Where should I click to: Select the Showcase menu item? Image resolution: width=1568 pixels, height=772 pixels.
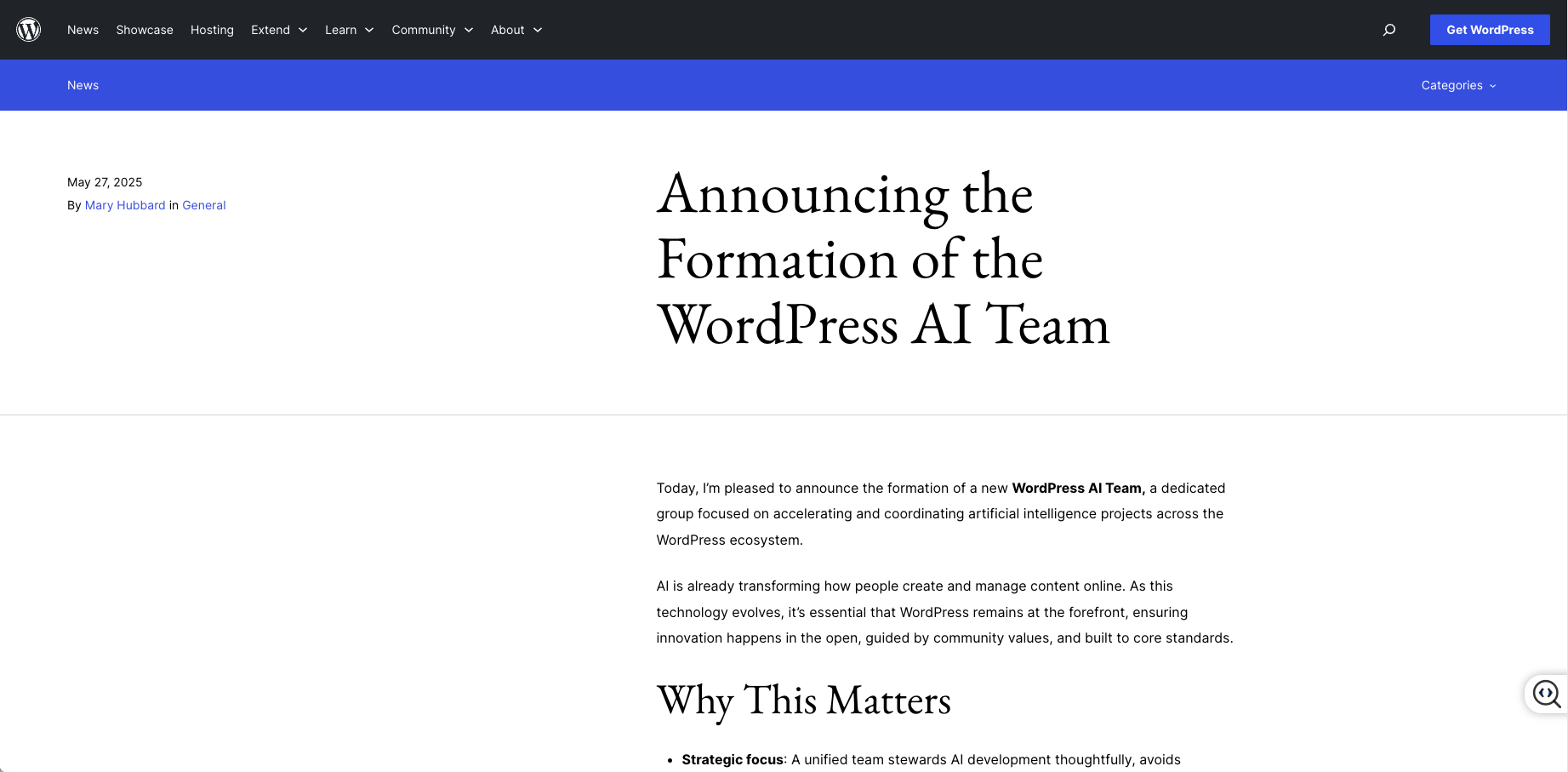click(144, 30)
